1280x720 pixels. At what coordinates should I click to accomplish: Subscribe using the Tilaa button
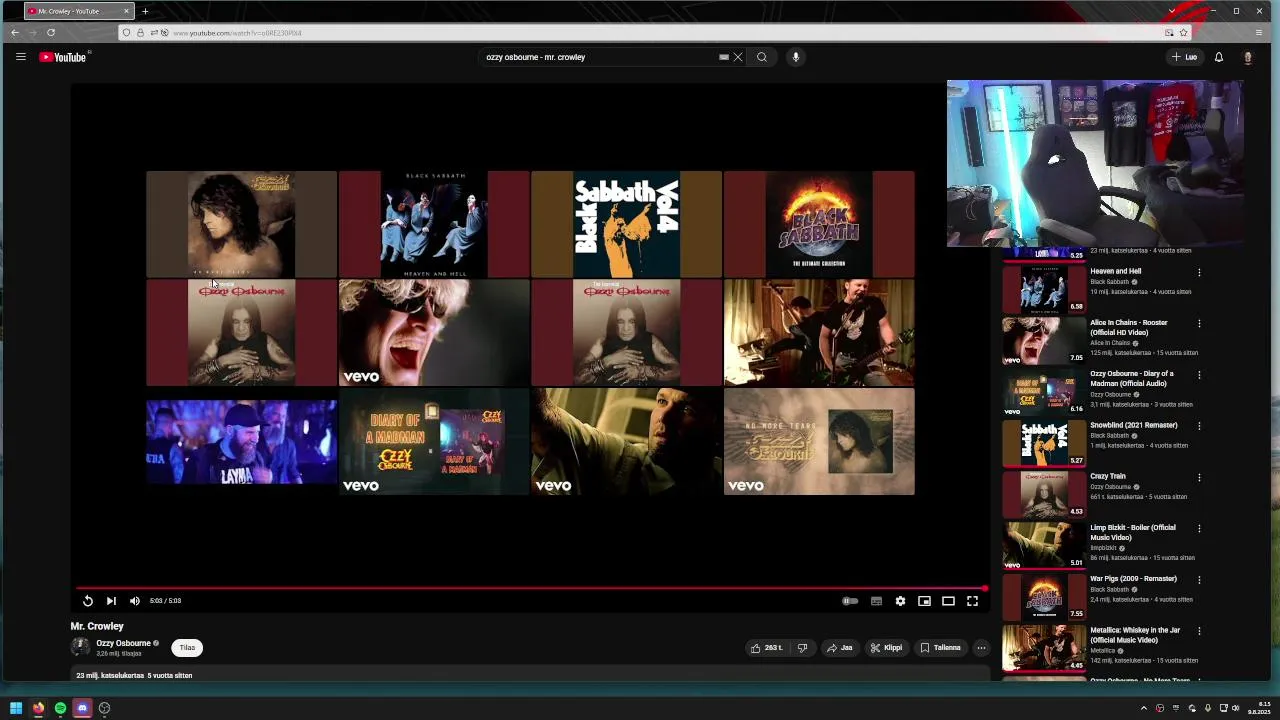(187, 648)
